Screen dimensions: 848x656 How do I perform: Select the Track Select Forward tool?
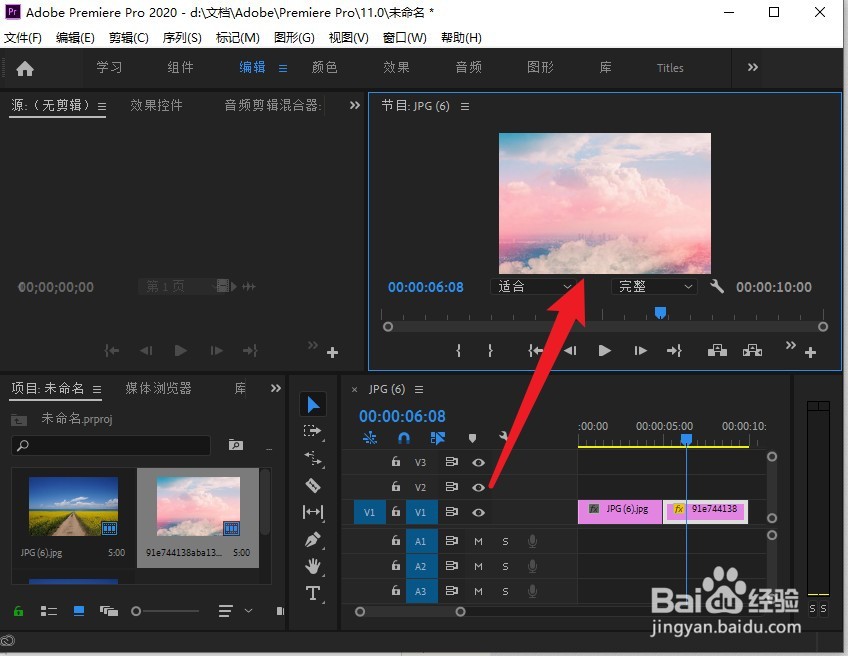pyautogui.click(x=313, y=431)
